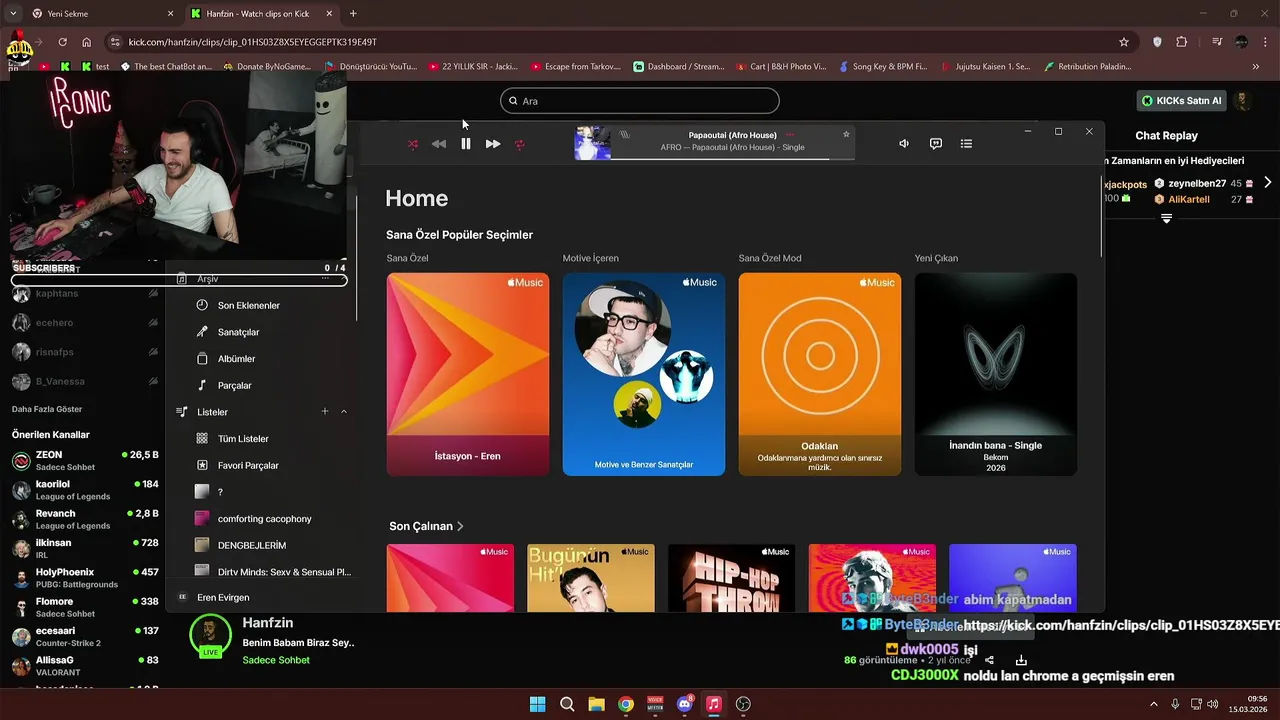Open the Kick user avatar menu
Image resolution: width=1280 pixels, height=720 pixels.
(x=1243, y=101)
